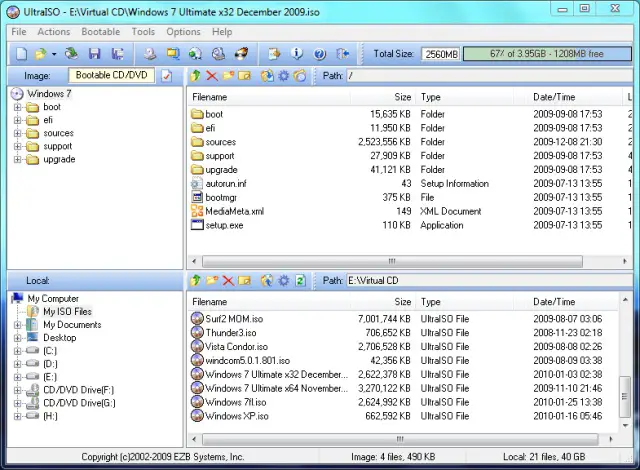640x470 pixels.
Task: Select setup.exe in the image file list
Action: (224, 225)
